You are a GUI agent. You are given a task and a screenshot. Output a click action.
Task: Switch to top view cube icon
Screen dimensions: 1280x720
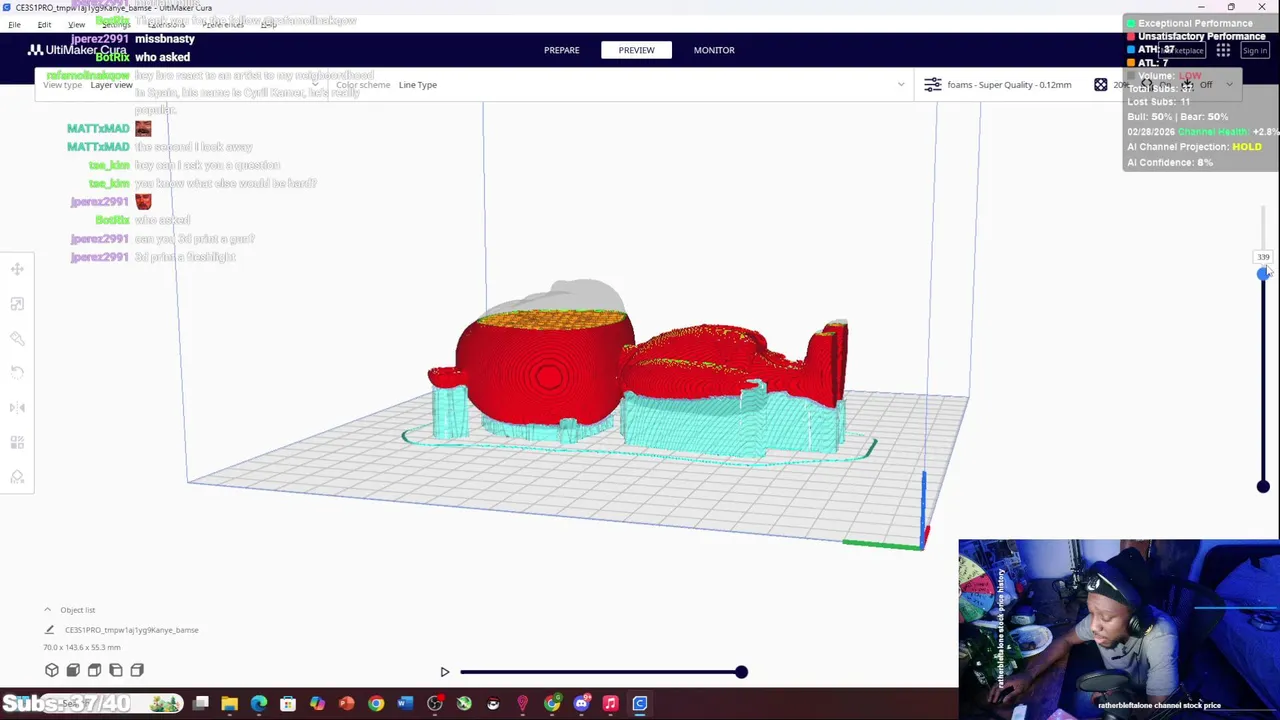95,670
